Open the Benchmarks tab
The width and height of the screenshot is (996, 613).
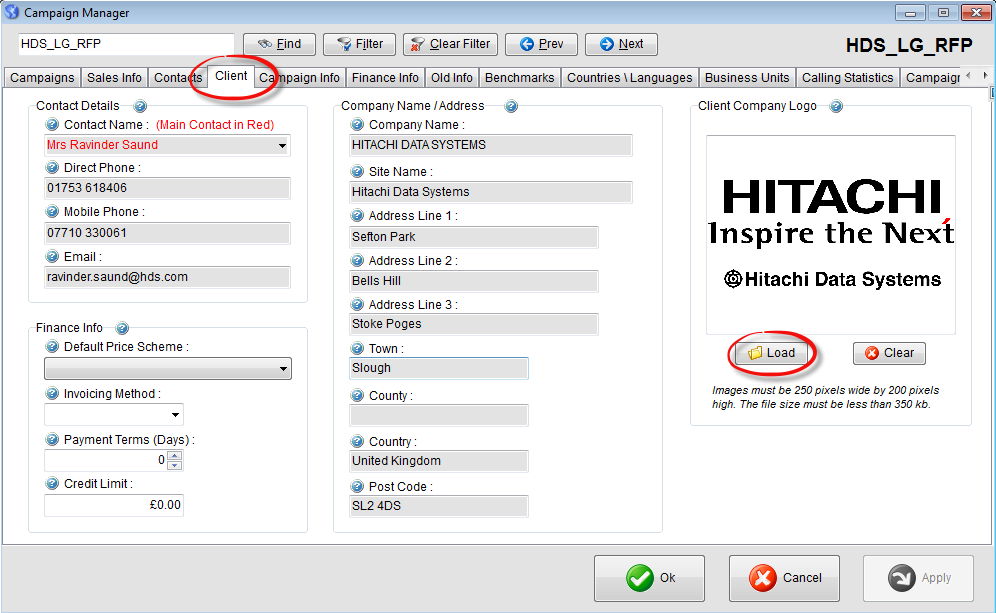pyautogui.click(x=520, y=77)
